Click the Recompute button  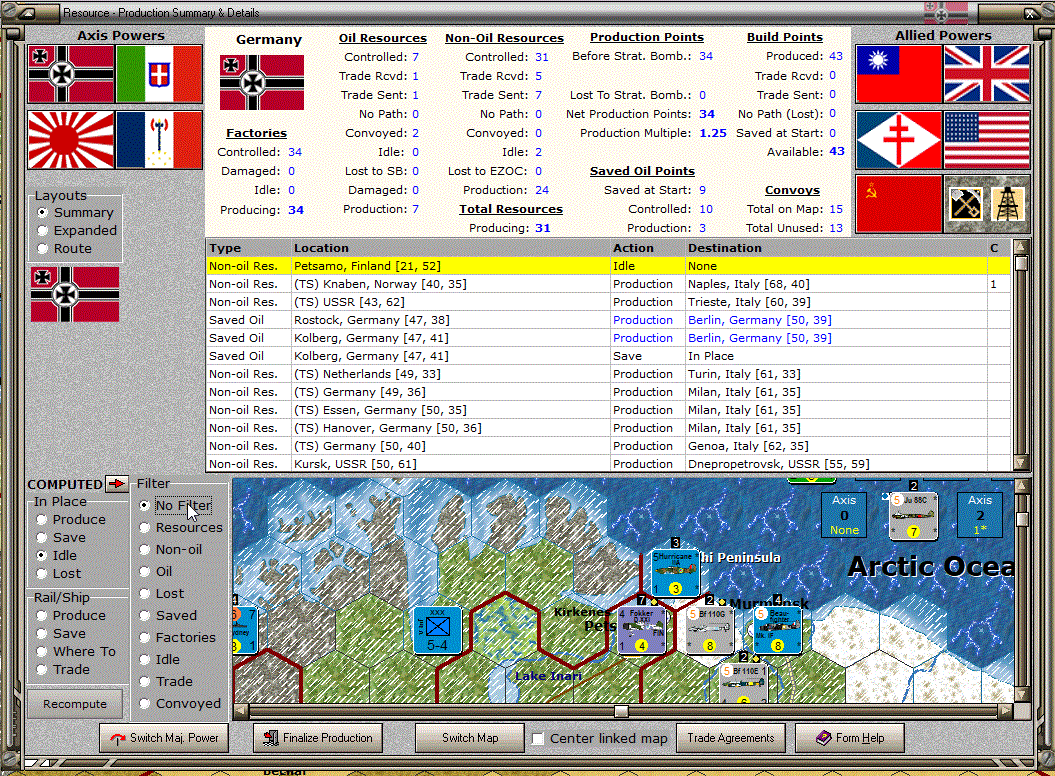(75, 704)
